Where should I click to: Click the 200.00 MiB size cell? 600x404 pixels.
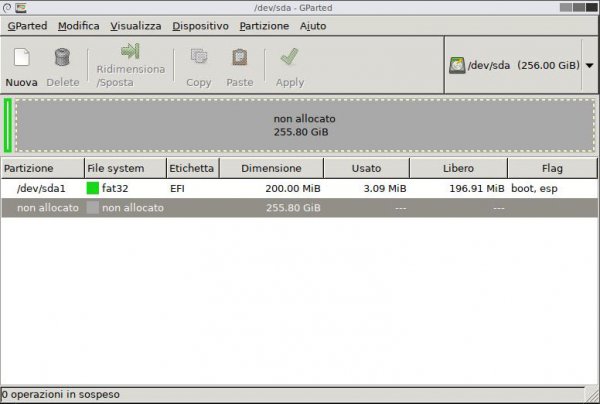tap(293, 188)
